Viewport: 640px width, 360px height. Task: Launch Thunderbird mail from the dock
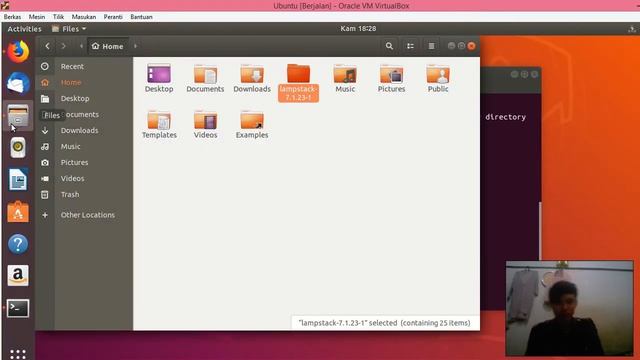coord(18,83)
